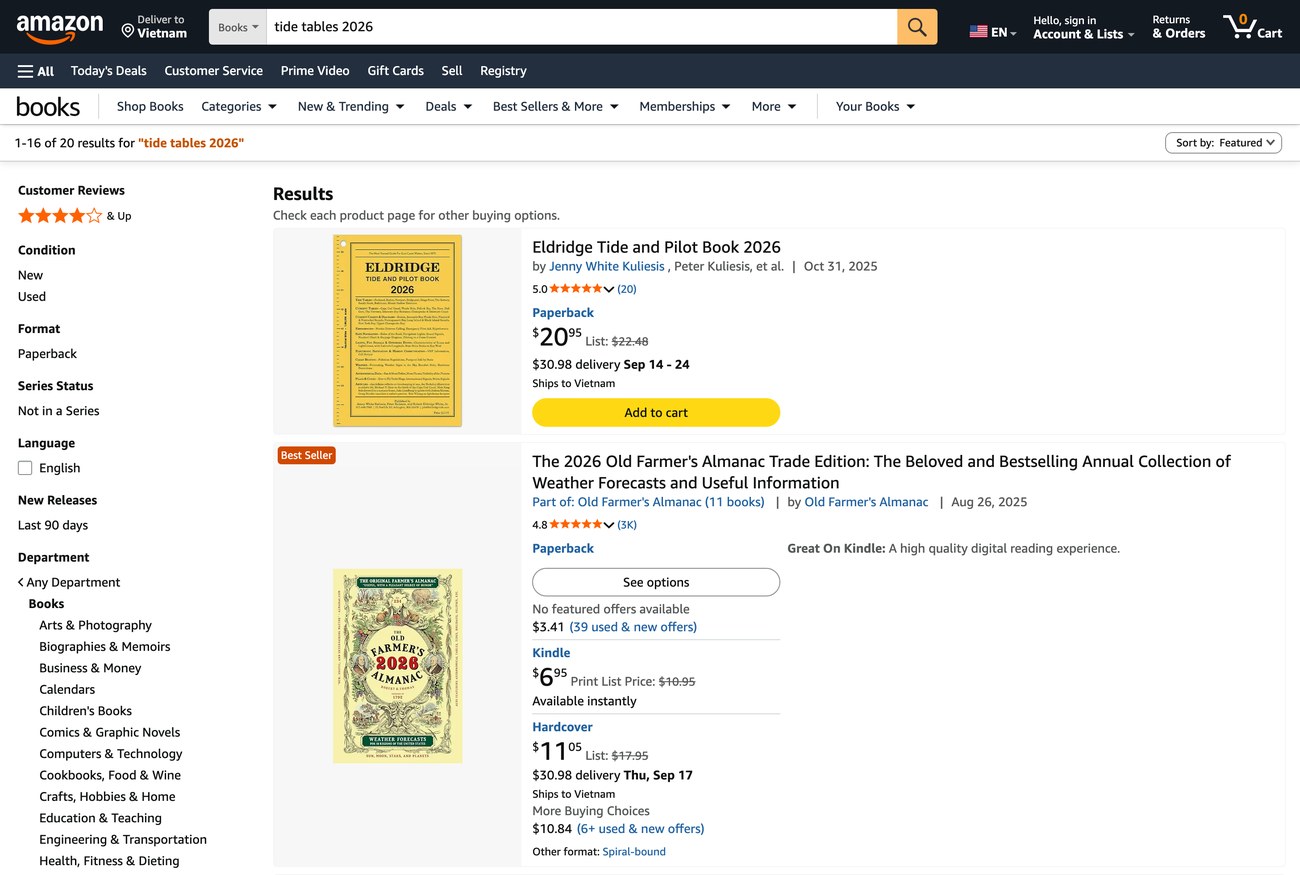Click the Deliver to Vietnam location pin
This screenshot has width=1300, height=875.
[127, 31]
